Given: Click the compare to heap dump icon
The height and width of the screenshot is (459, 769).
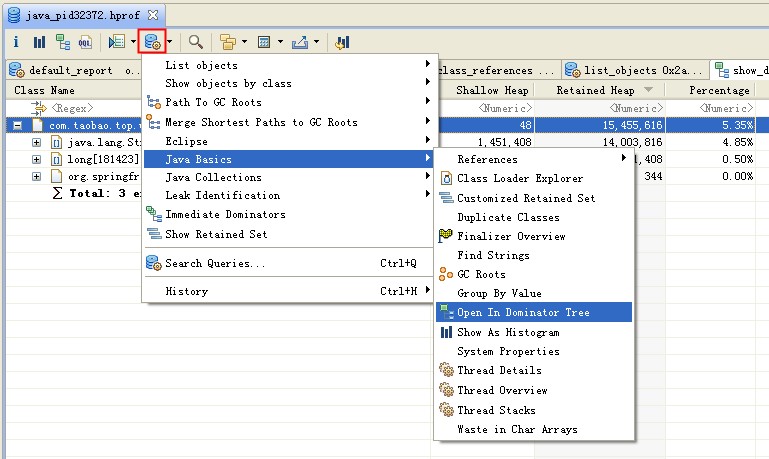Looking at the screenshot, I should (x=342, y=42).
